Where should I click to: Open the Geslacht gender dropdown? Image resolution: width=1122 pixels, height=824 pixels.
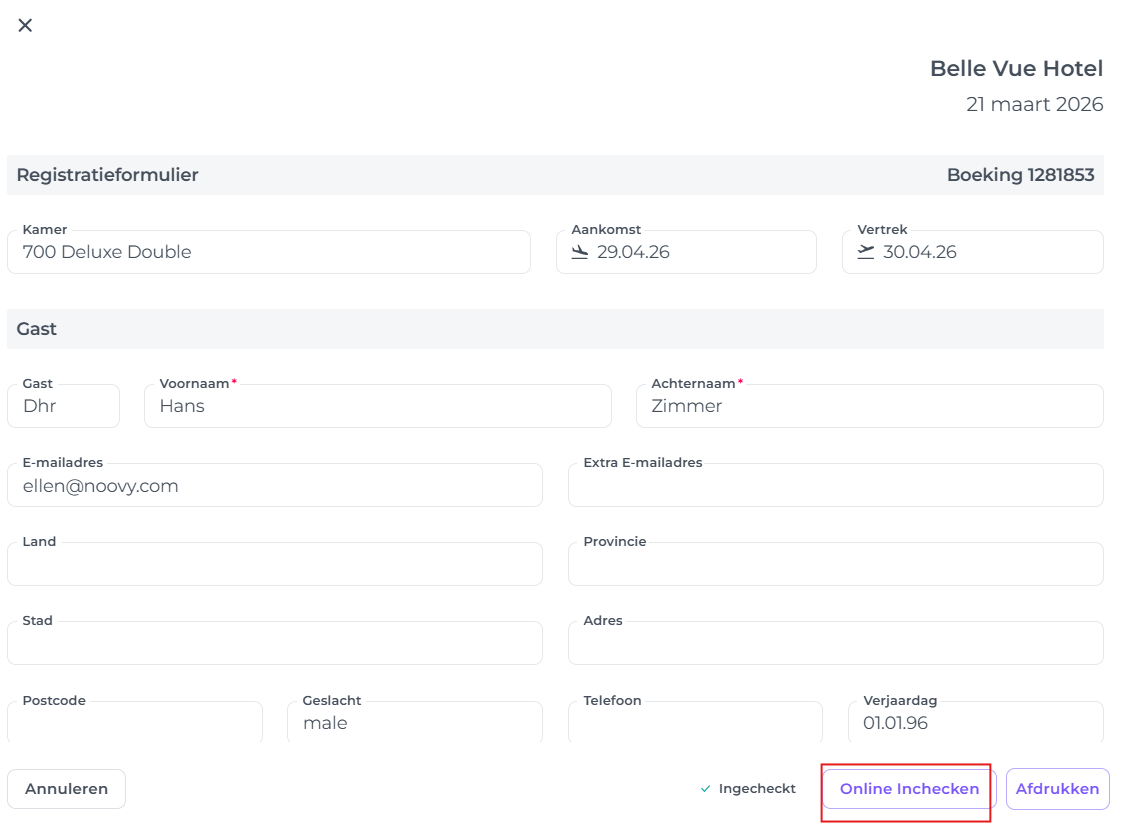click(x=414, y=722)
